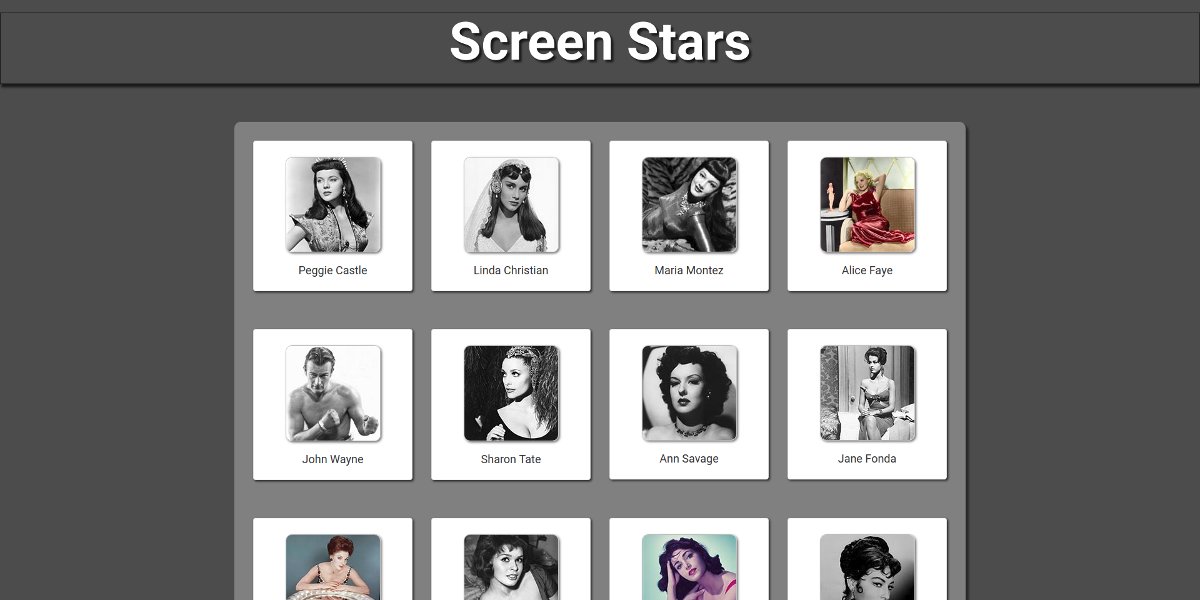The width and height of the screenshot is (1200, 600).
Task: Select the name label Ann Savage
Action: (x=689, y=459)
